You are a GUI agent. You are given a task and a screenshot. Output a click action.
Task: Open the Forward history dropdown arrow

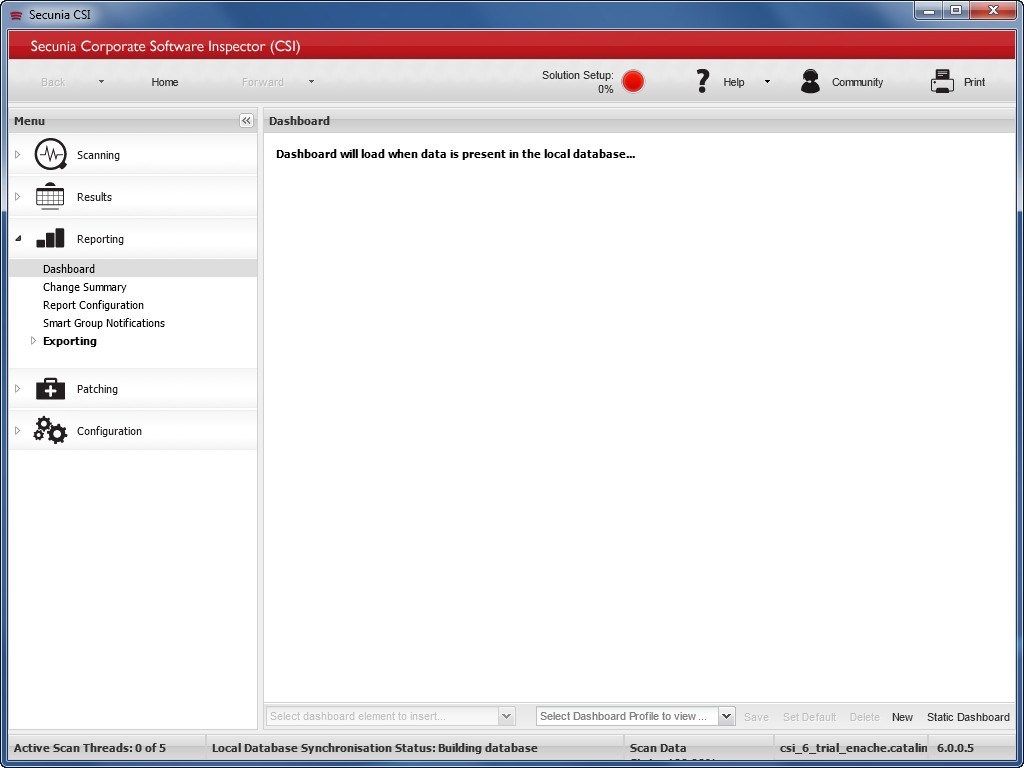point(312,82)
